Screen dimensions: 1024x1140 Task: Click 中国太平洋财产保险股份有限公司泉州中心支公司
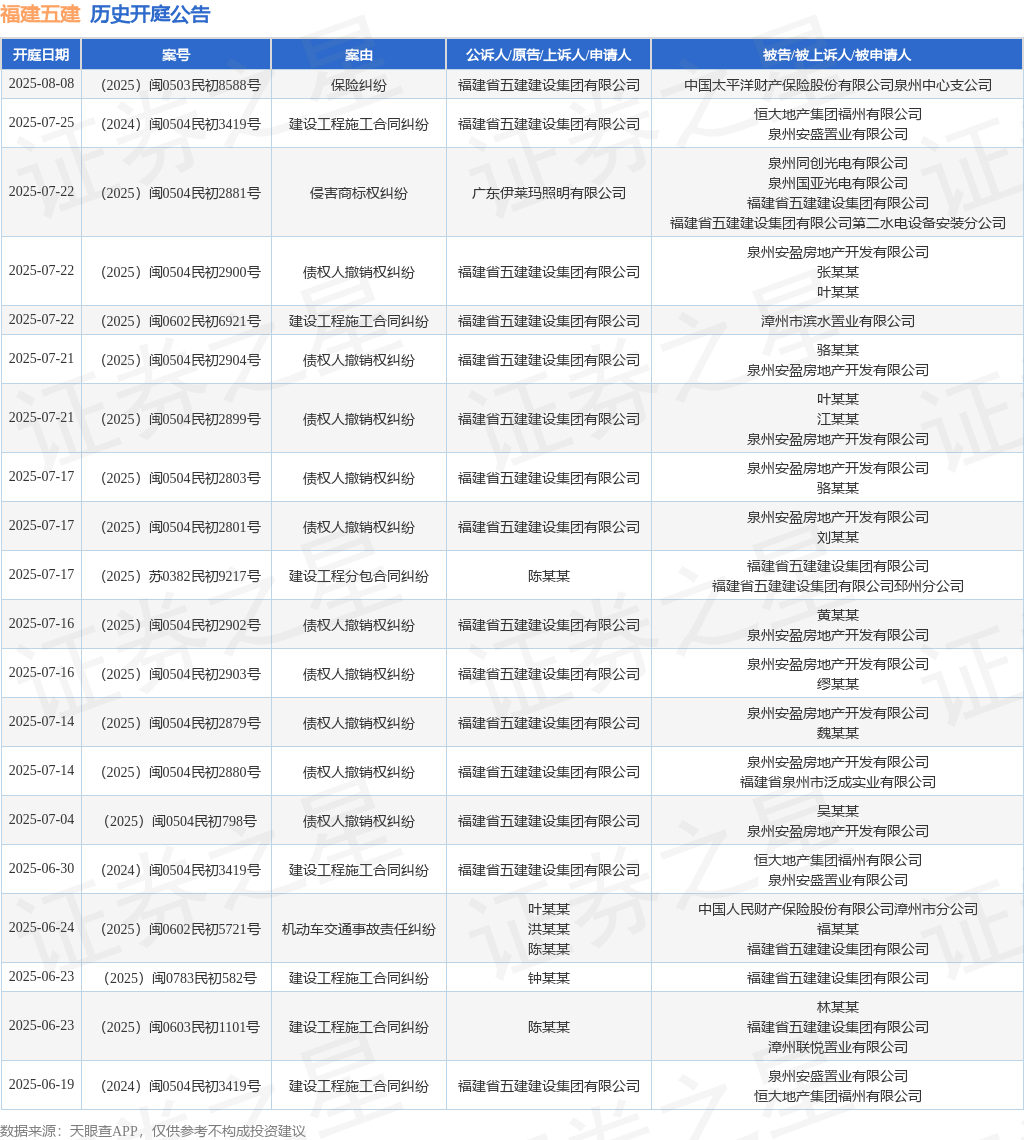coord(838,85)
